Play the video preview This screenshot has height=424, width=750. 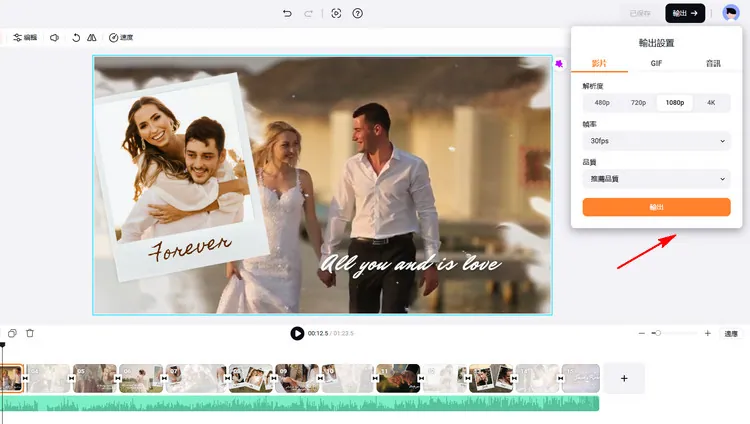[297, 333]
